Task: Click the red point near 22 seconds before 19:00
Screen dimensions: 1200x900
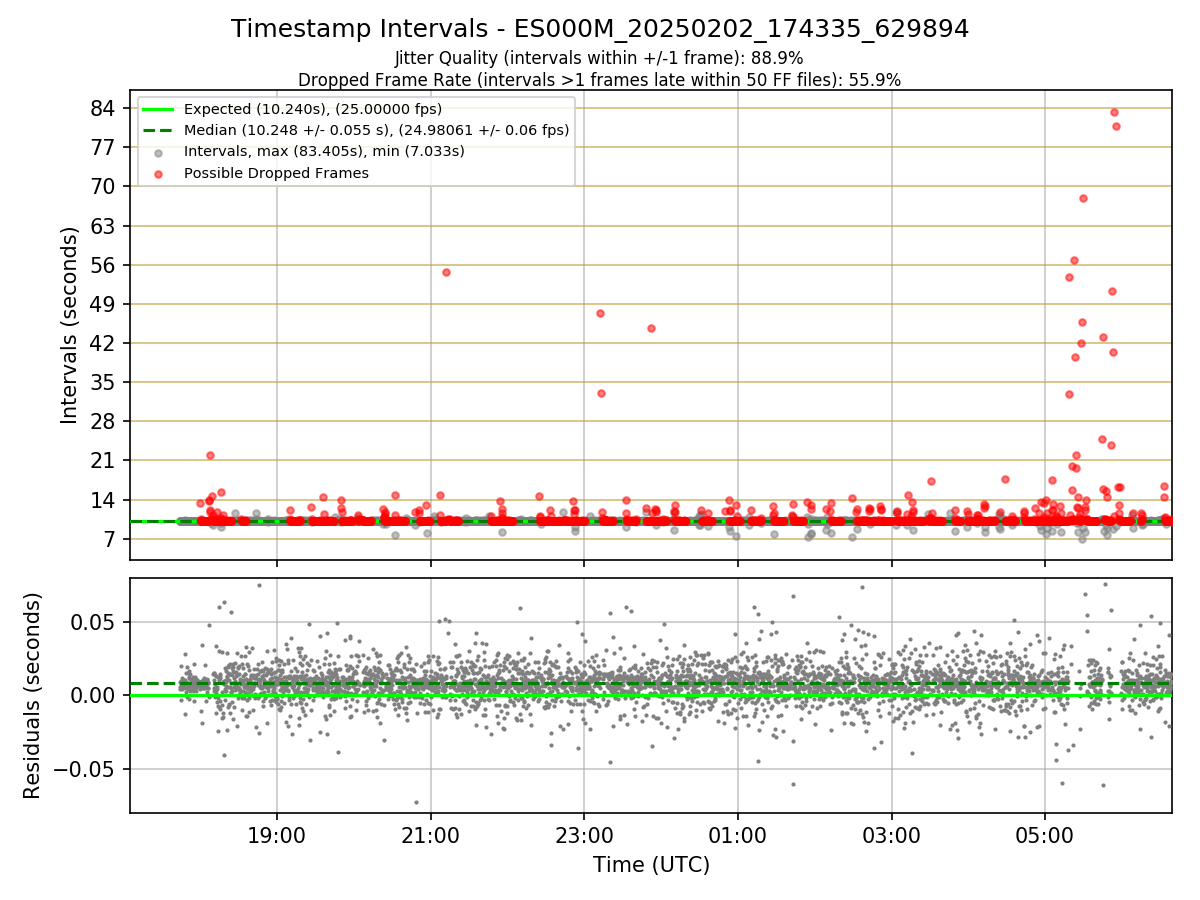Action: click(x=210, y=455)
